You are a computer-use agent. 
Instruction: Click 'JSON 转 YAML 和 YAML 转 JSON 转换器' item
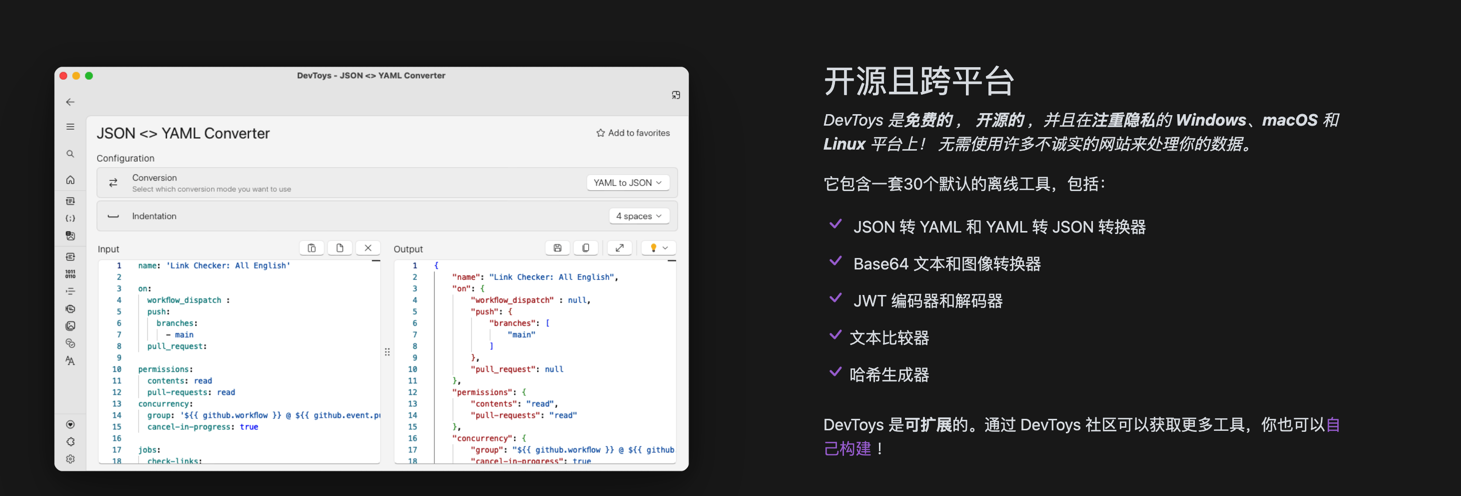(999, 227)
